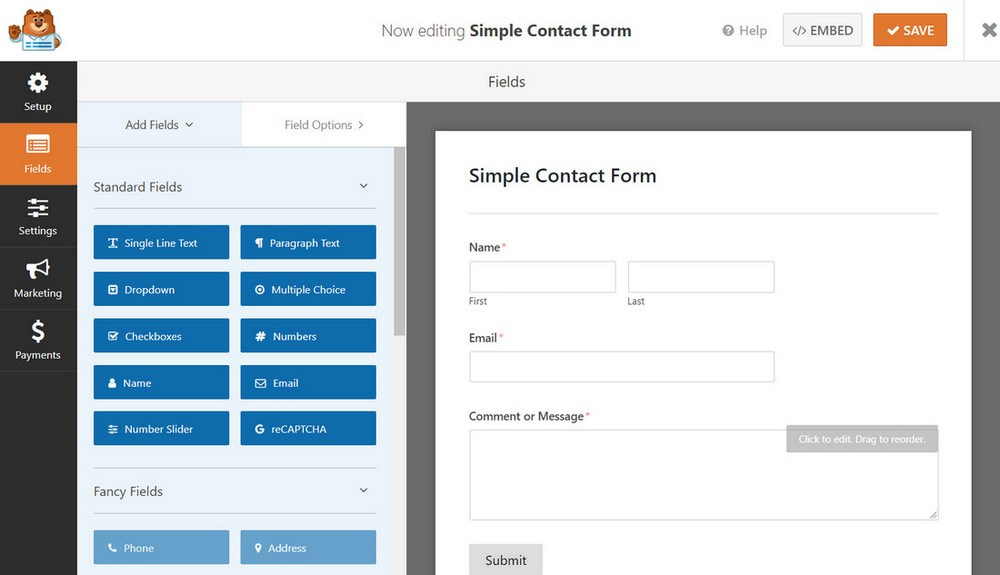Viewport: 1000px width, 575px height.
Task: Add a Number Slider field
Action: pyautogui.click(x=161, y=429)
